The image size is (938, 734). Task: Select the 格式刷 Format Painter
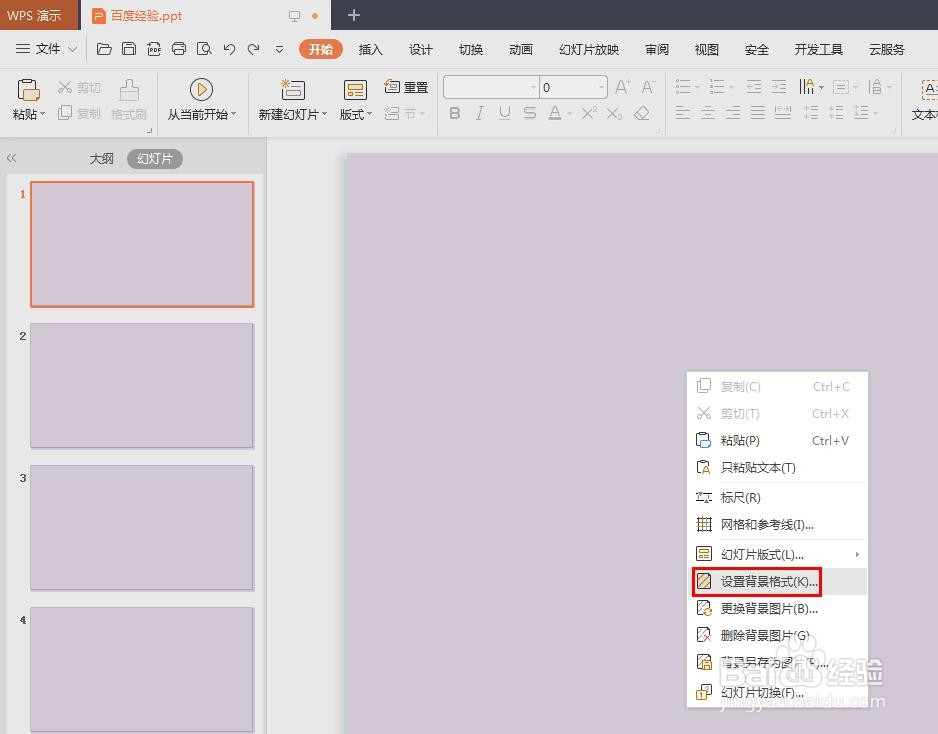pyautogui.click(x=129, y=100)
